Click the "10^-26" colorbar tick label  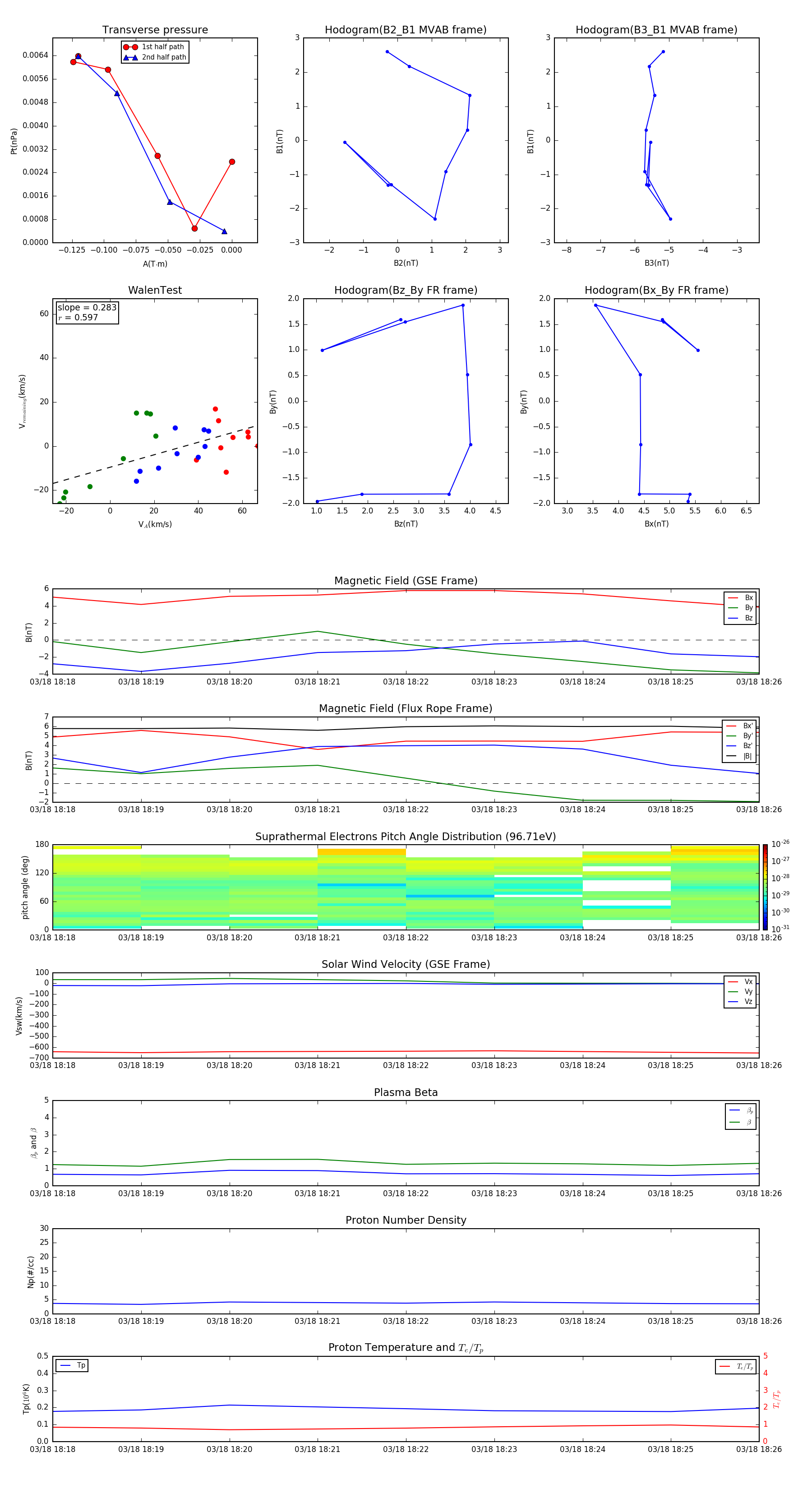click(780, 844)
